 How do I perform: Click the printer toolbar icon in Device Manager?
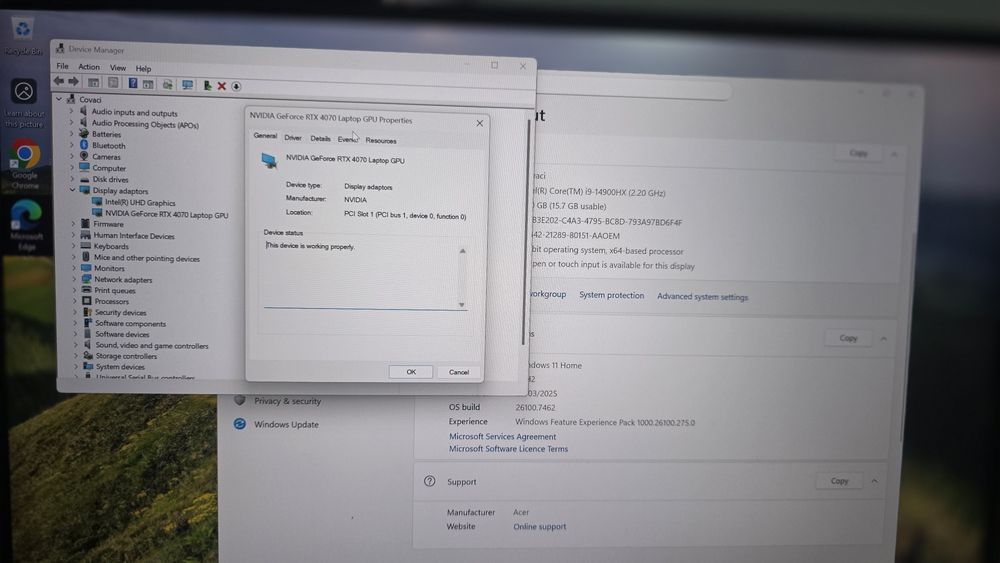click(x=168, y=84)
